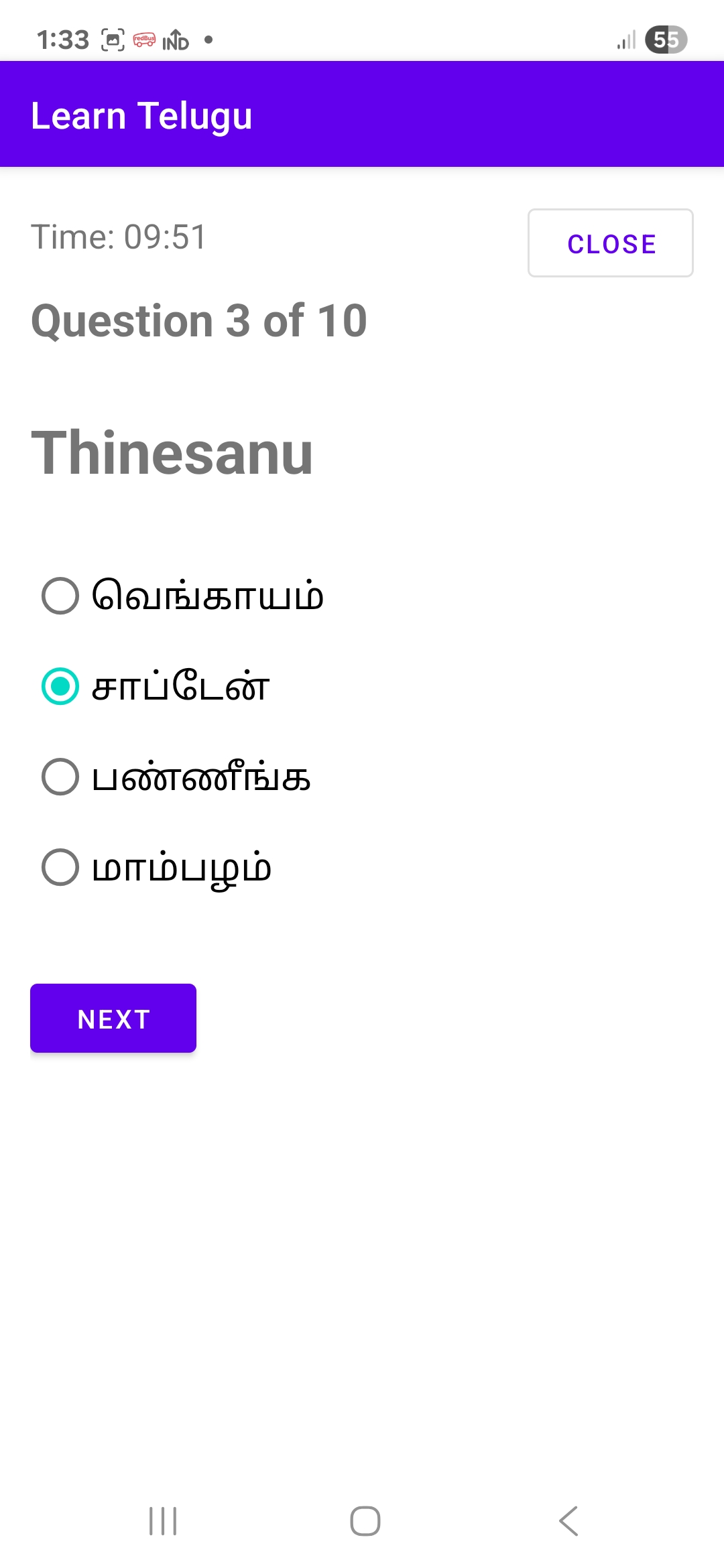Tap the notification overflow dot
Screen dimensions: 724x1568
(x=208, y=40)
